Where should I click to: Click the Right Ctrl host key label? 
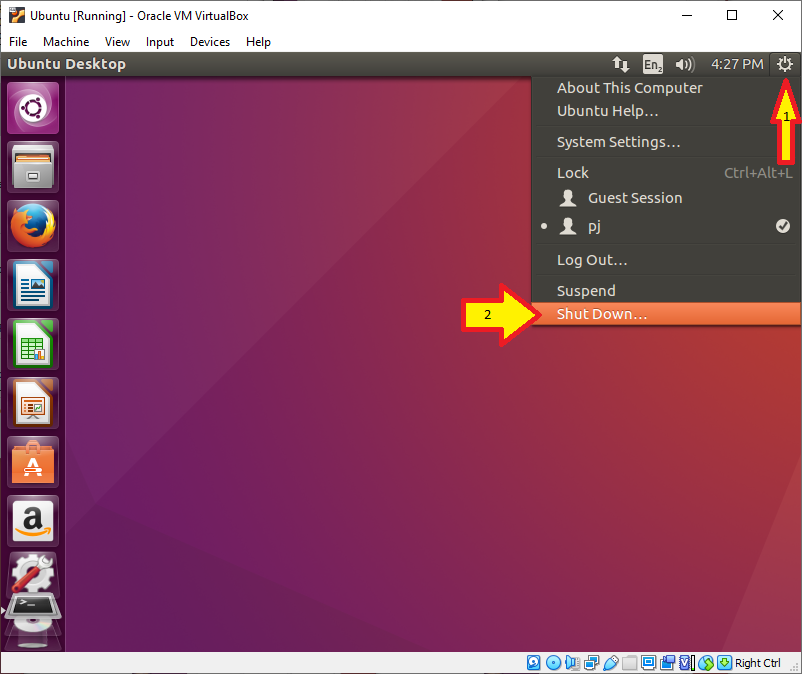coord(758,663)
